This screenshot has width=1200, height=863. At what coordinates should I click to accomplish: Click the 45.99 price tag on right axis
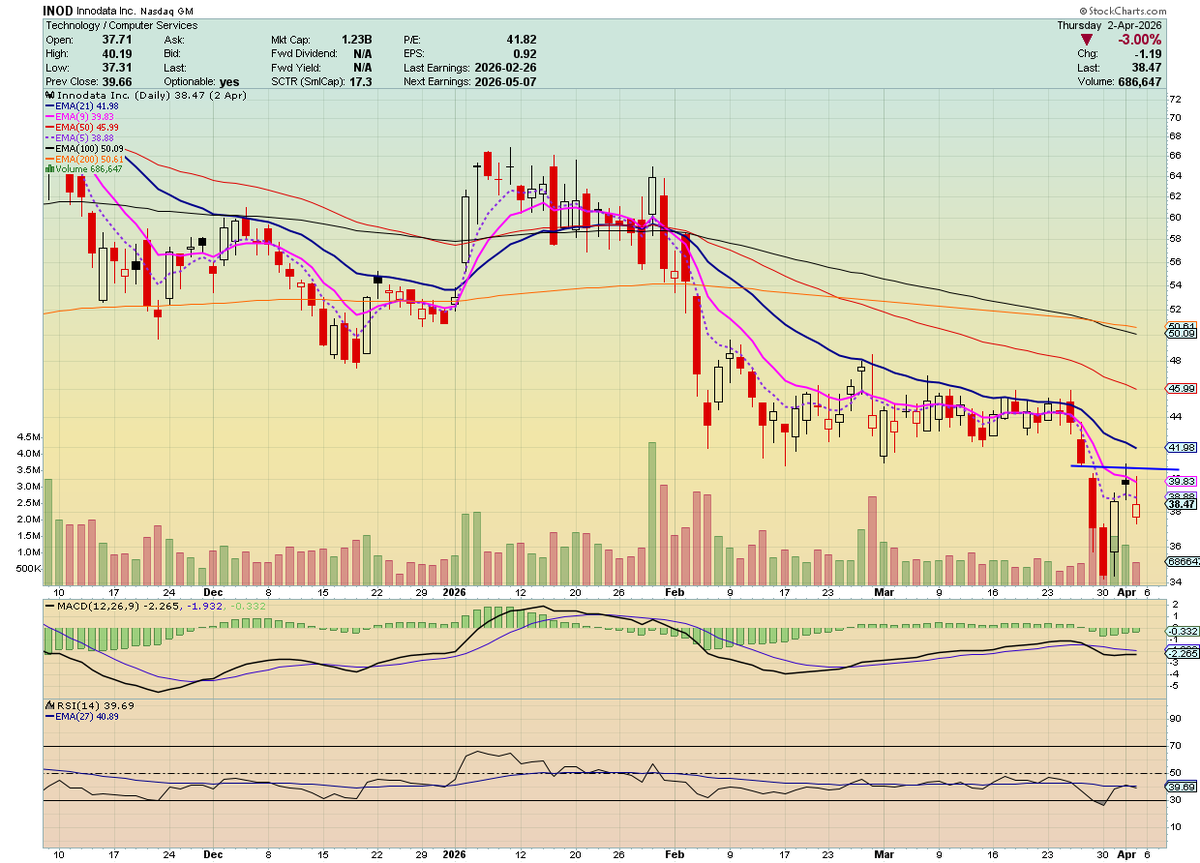point(1181,388)
